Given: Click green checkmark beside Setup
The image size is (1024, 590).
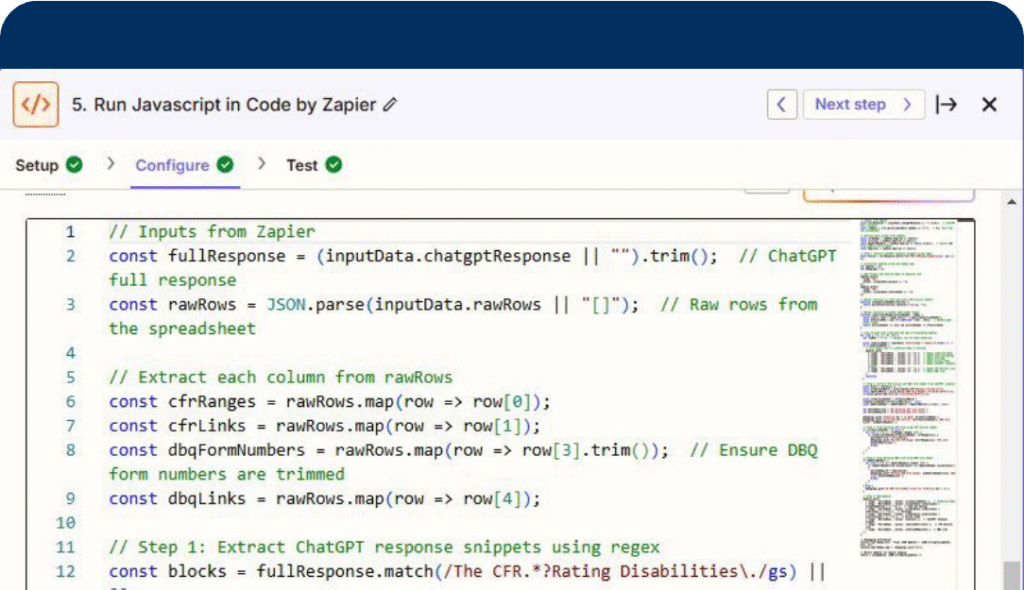Looking at the screenshot, I should [74, 165].
